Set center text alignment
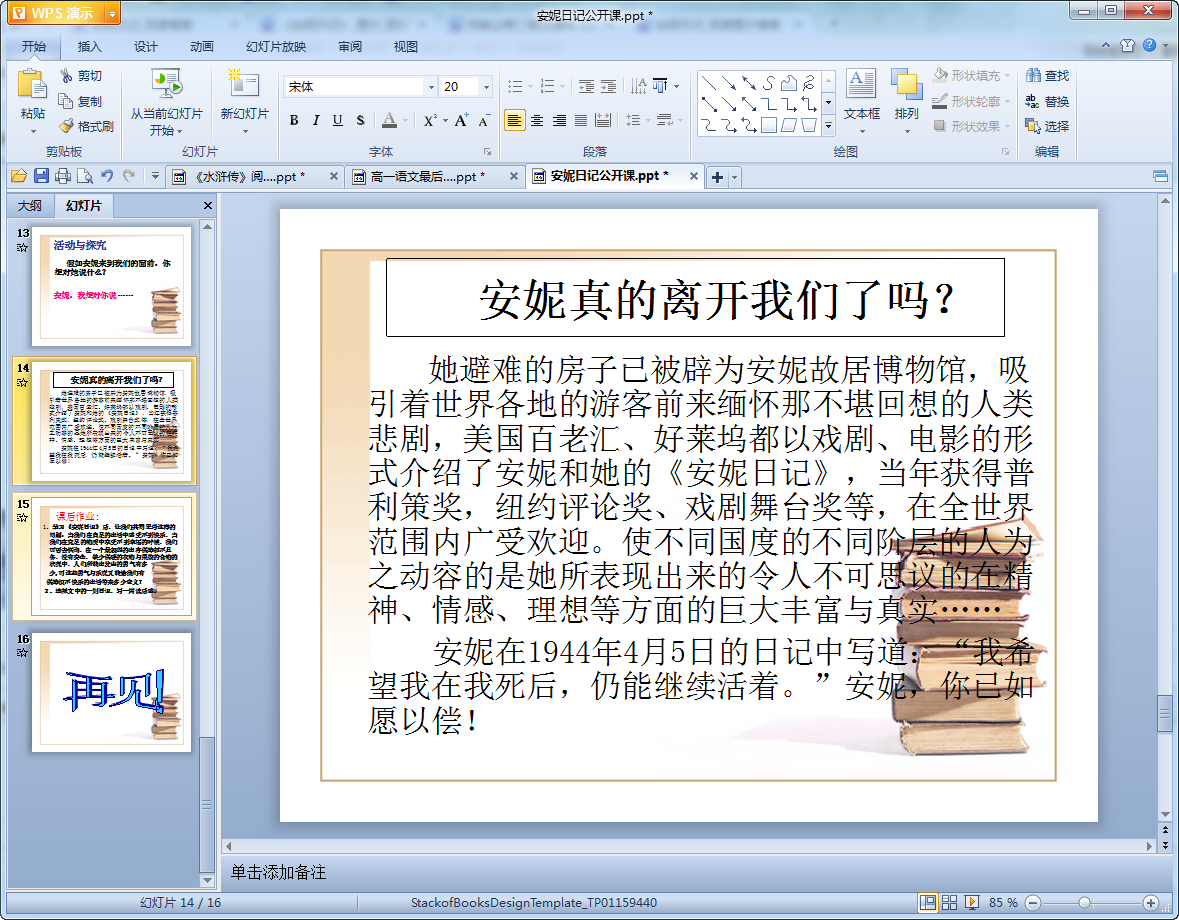1179x920 pixels. [x=537, y=120]
